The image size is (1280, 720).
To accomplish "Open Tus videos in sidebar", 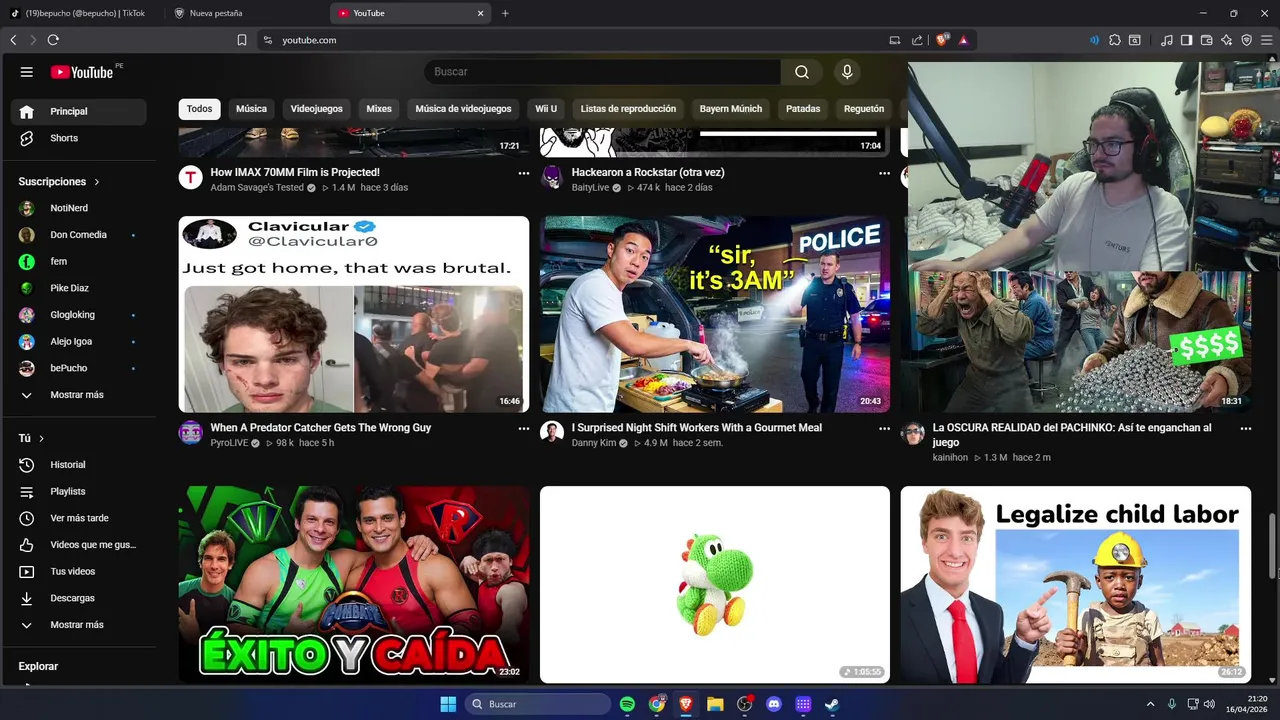I will (x=78, y=571).
